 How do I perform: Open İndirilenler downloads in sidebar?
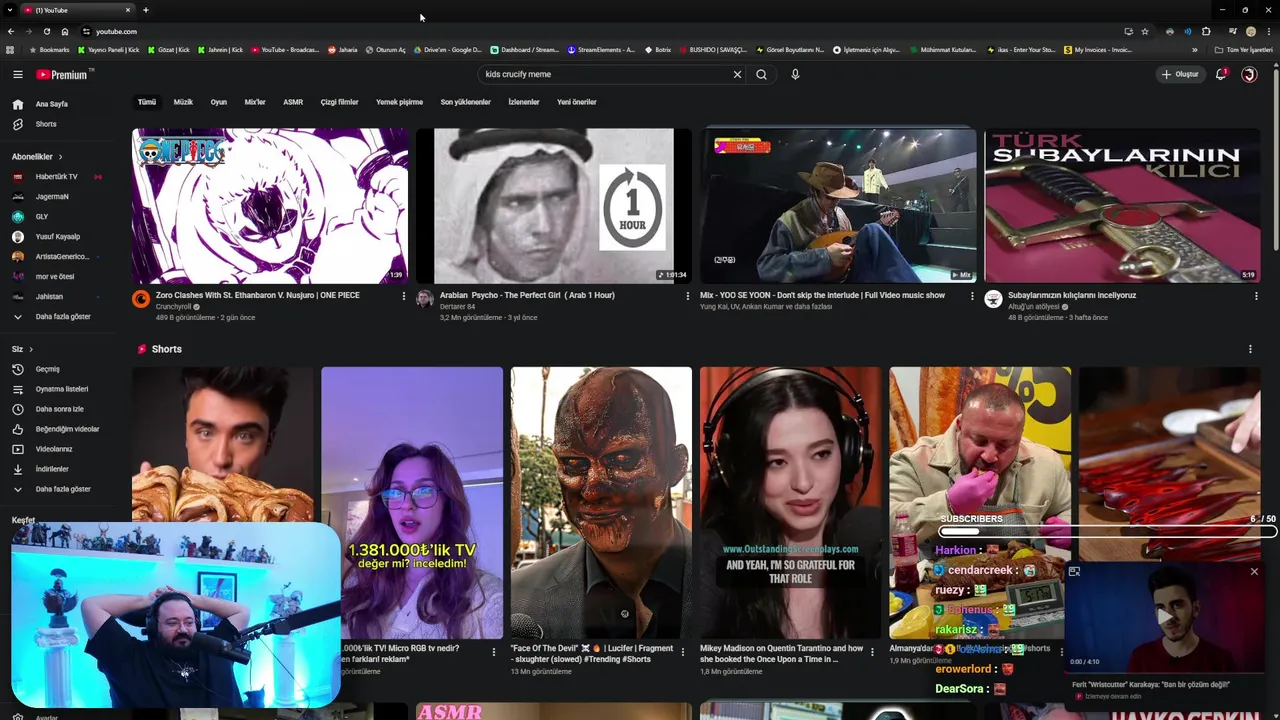[52, 469]
